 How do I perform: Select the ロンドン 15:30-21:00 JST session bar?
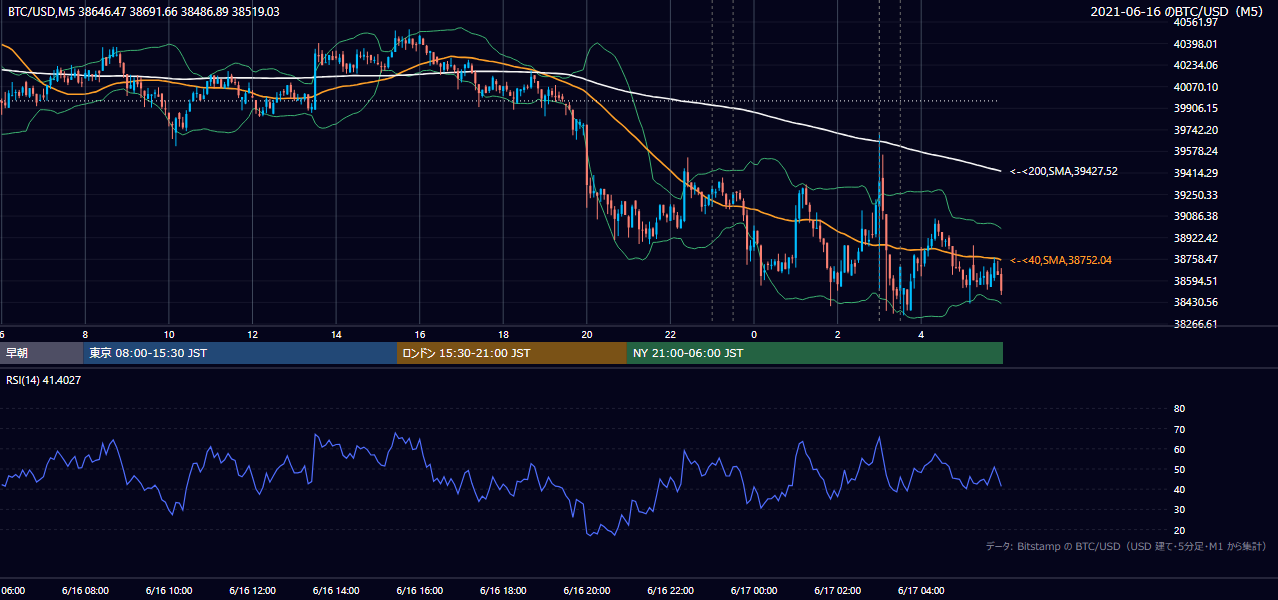click(512, 353)
